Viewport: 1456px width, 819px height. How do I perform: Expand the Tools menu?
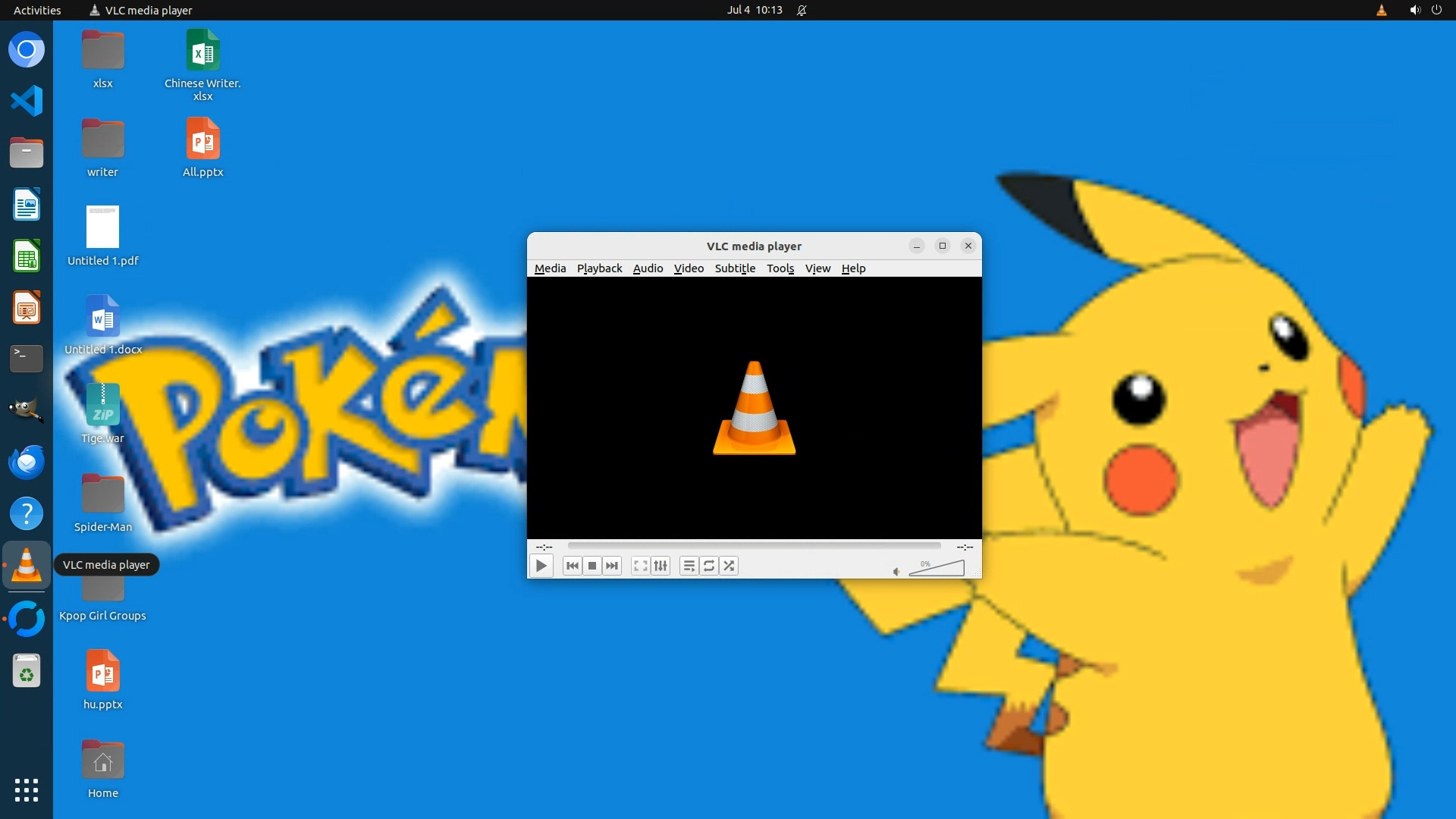(780, 268)
